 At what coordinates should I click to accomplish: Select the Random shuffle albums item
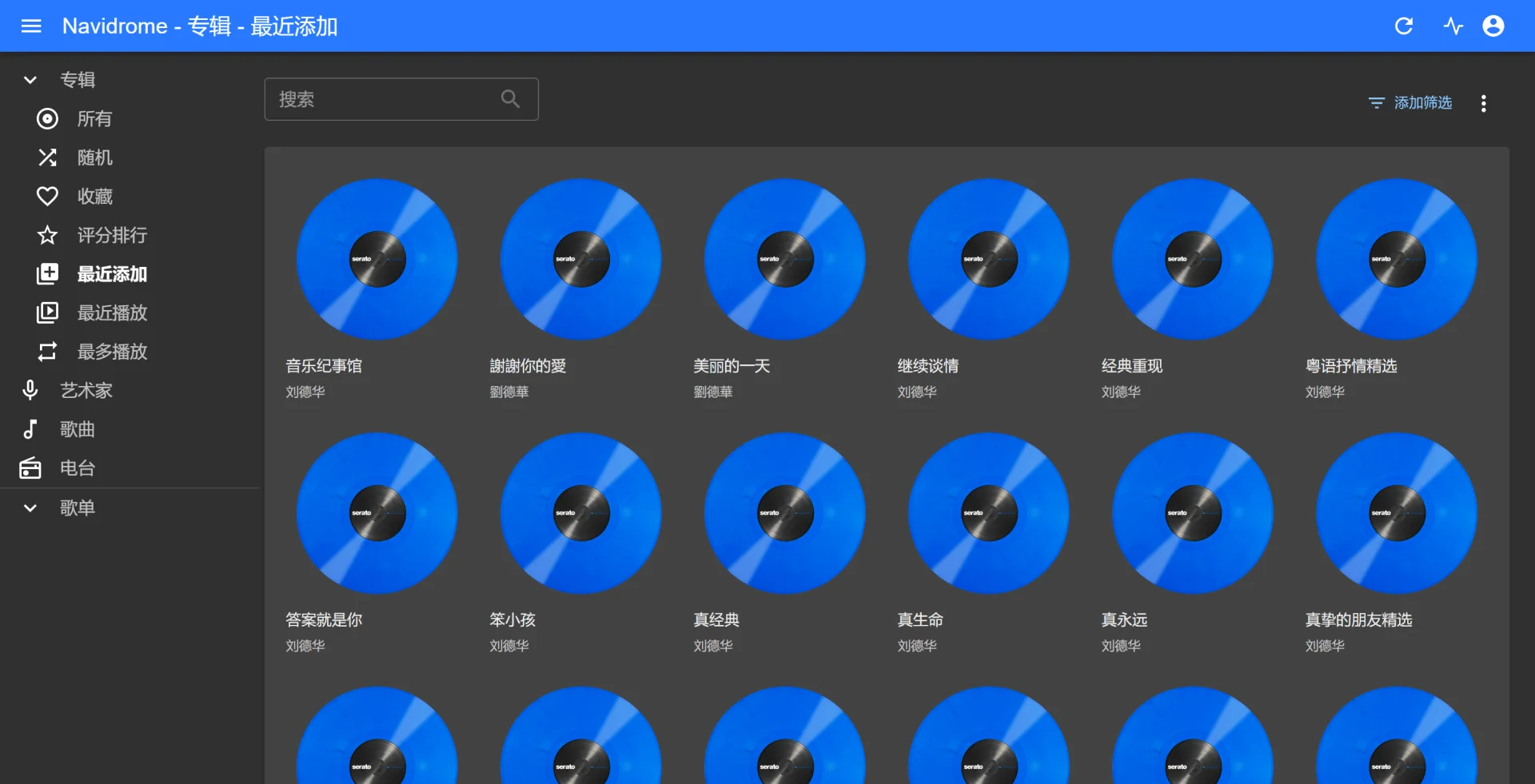[94, 157]
